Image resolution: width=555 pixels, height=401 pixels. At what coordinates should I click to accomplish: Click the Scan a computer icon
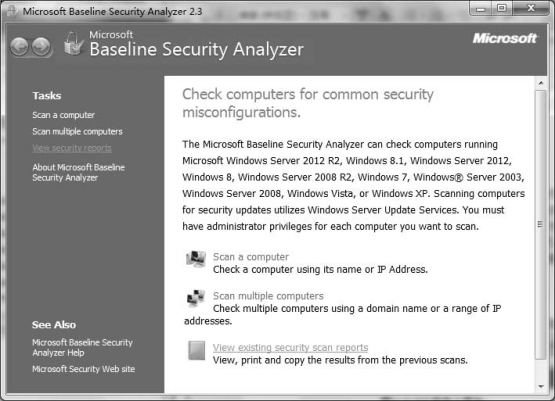196,259
